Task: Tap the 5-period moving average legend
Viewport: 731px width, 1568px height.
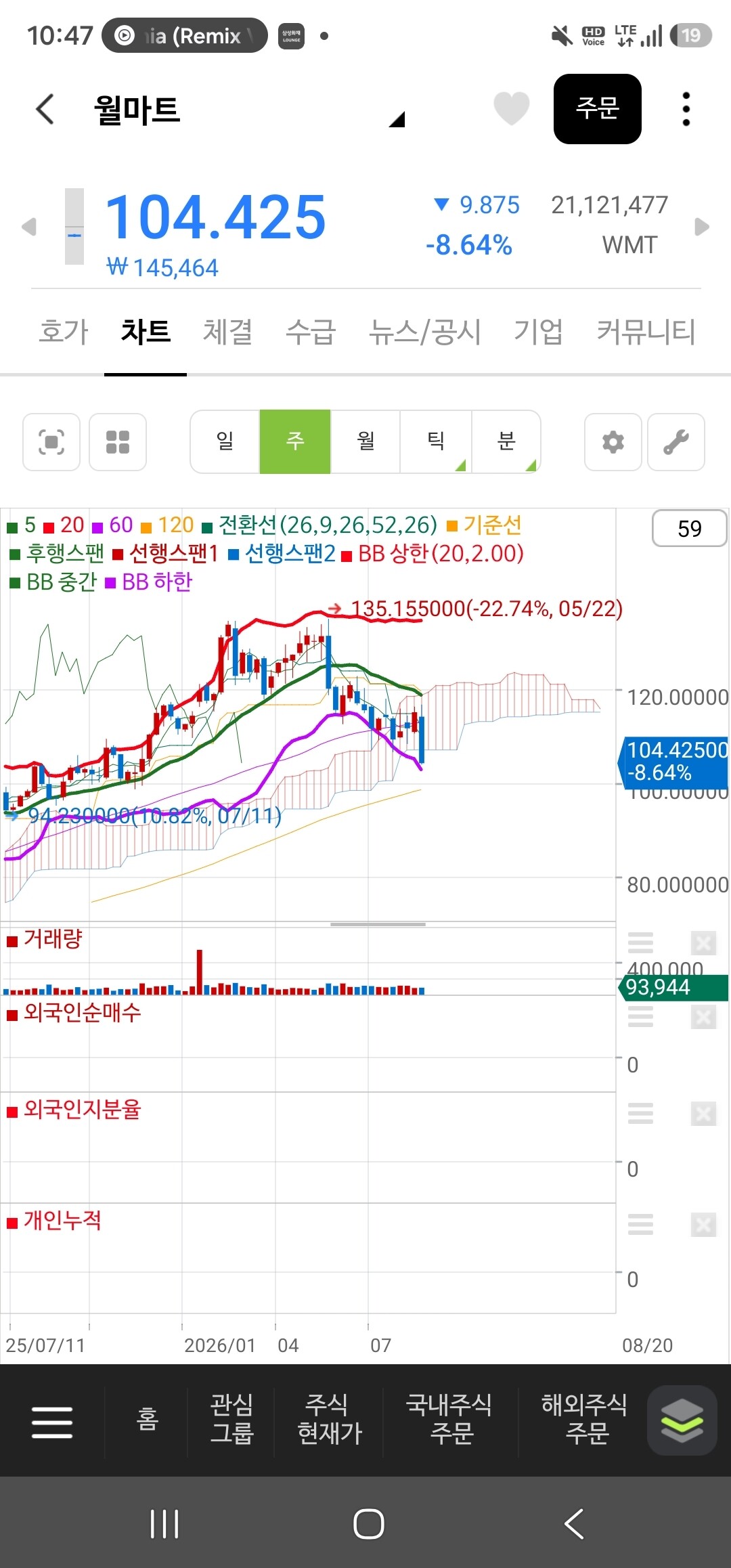Action: 22,525
